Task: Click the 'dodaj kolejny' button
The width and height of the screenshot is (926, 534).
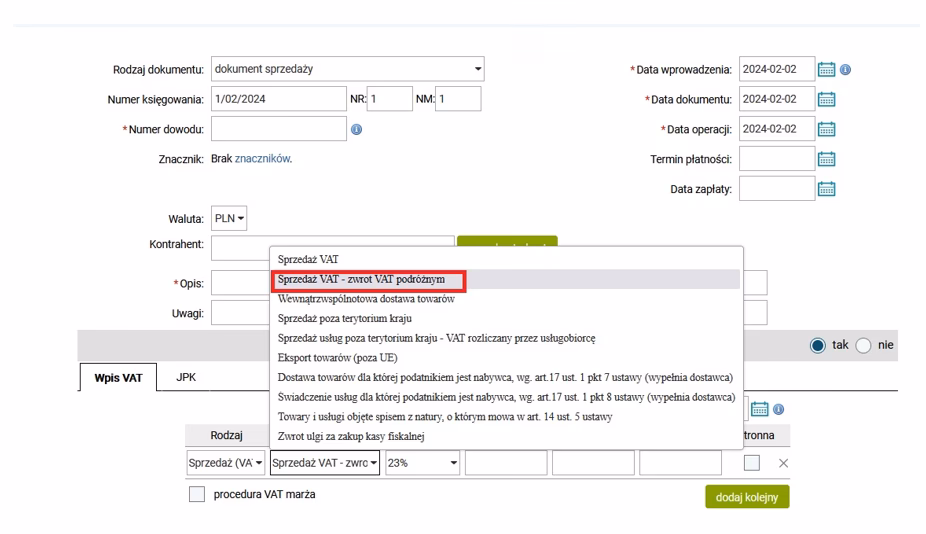Action: click(x=746, y=497)
